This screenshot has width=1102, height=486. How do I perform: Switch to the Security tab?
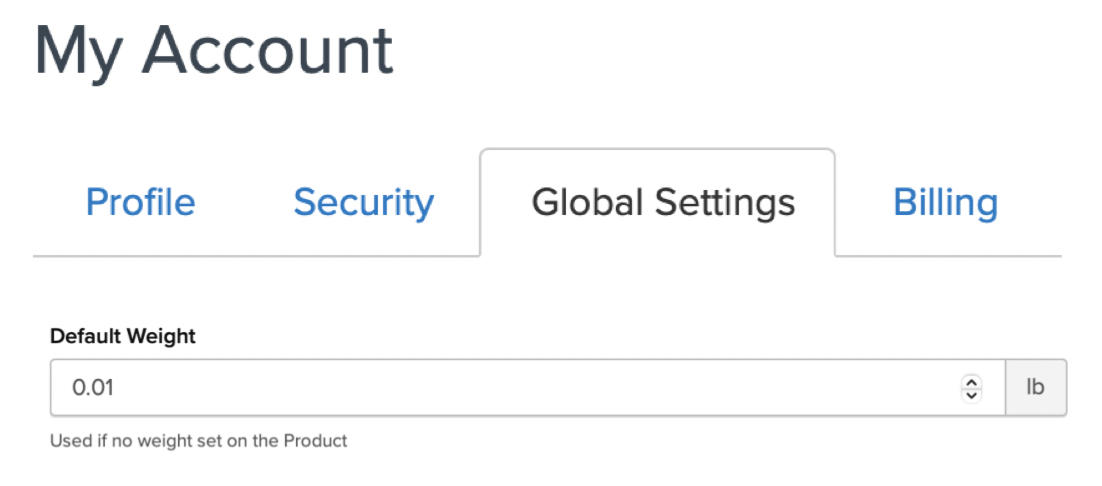point(363,202)
